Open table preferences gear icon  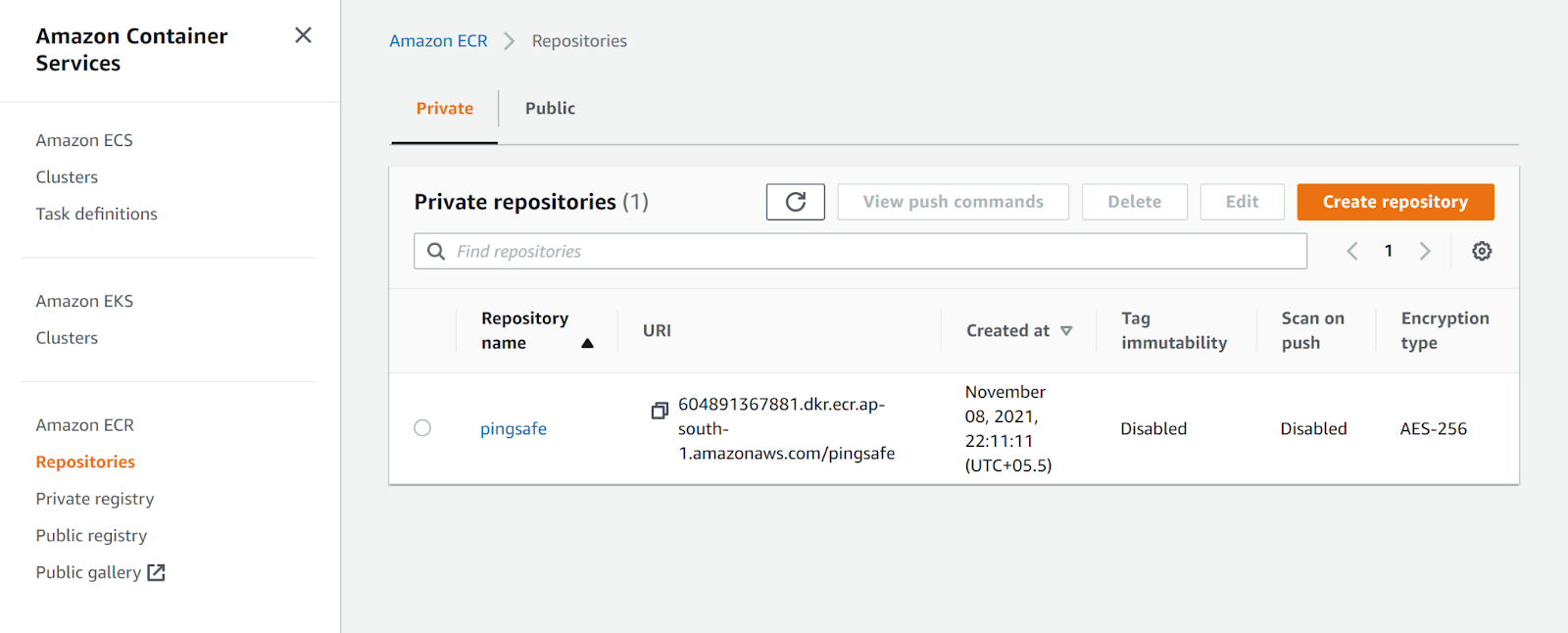coord(1482,251)
